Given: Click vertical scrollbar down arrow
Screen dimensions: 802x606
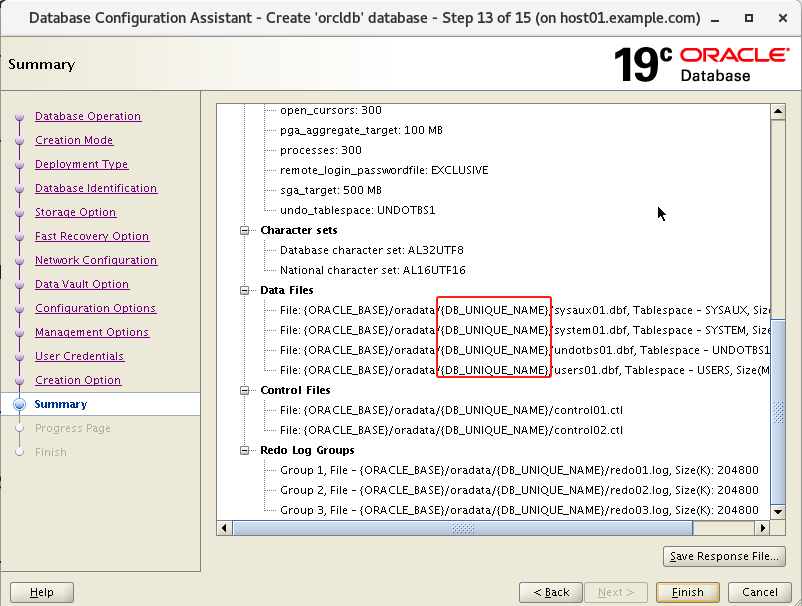Looking at the screenshot, I should (x=778, y=511).
